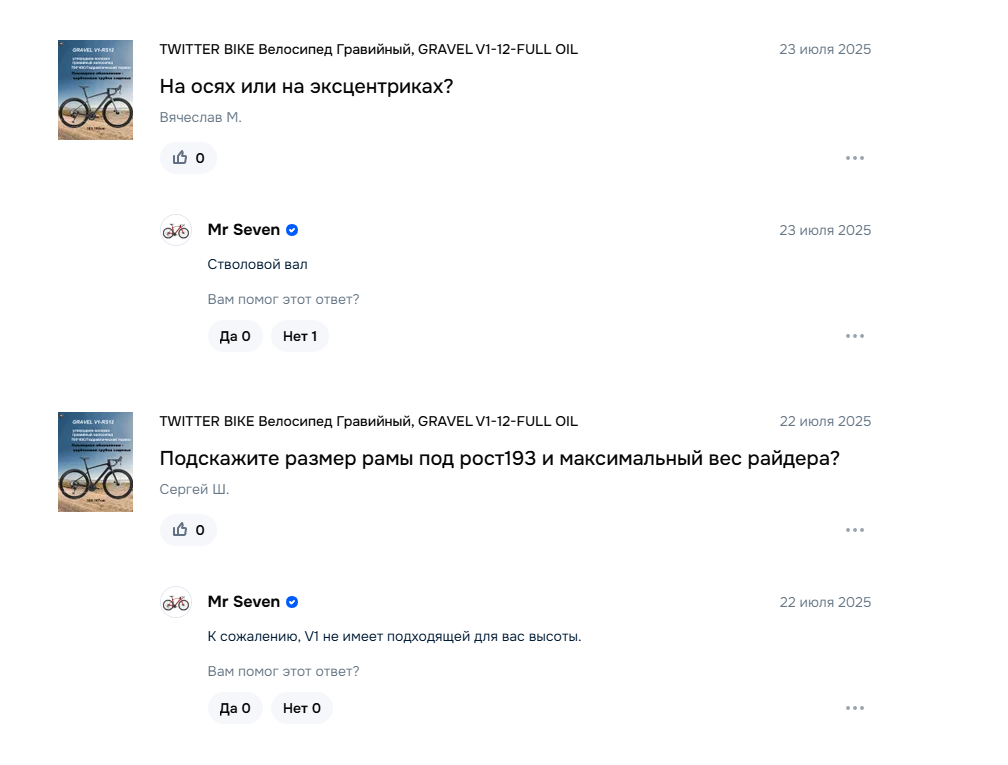Screen dimensions: 1008x765
Task: Open the first gravel bike product thumbnail
Action: click(x=95, y=90)
